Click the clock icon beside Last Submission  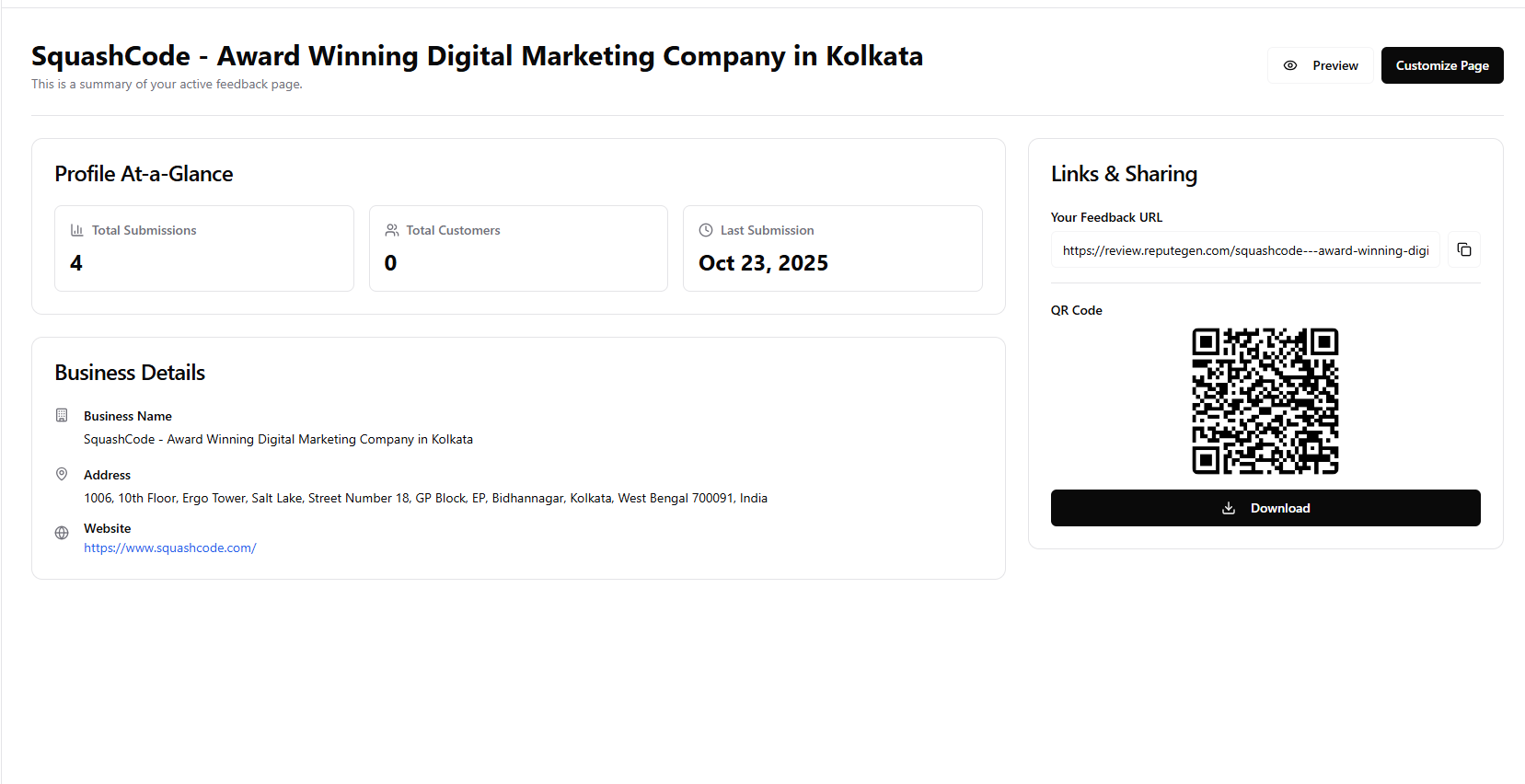tap(706, 230)
